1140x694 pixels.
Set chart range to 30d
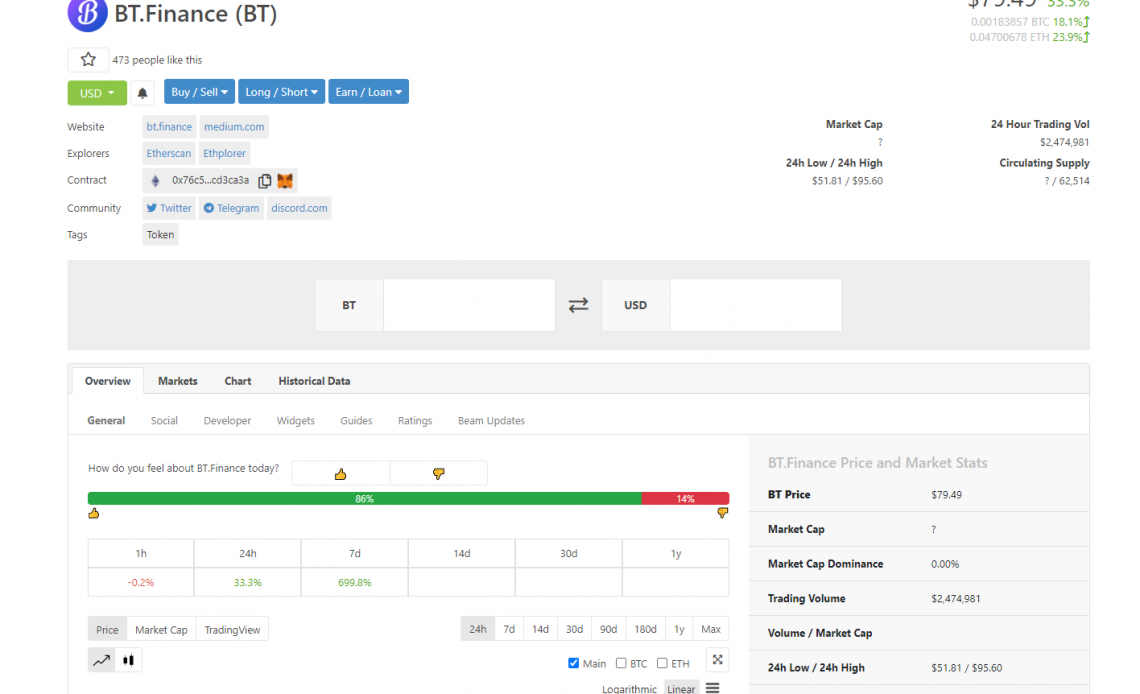574,629
